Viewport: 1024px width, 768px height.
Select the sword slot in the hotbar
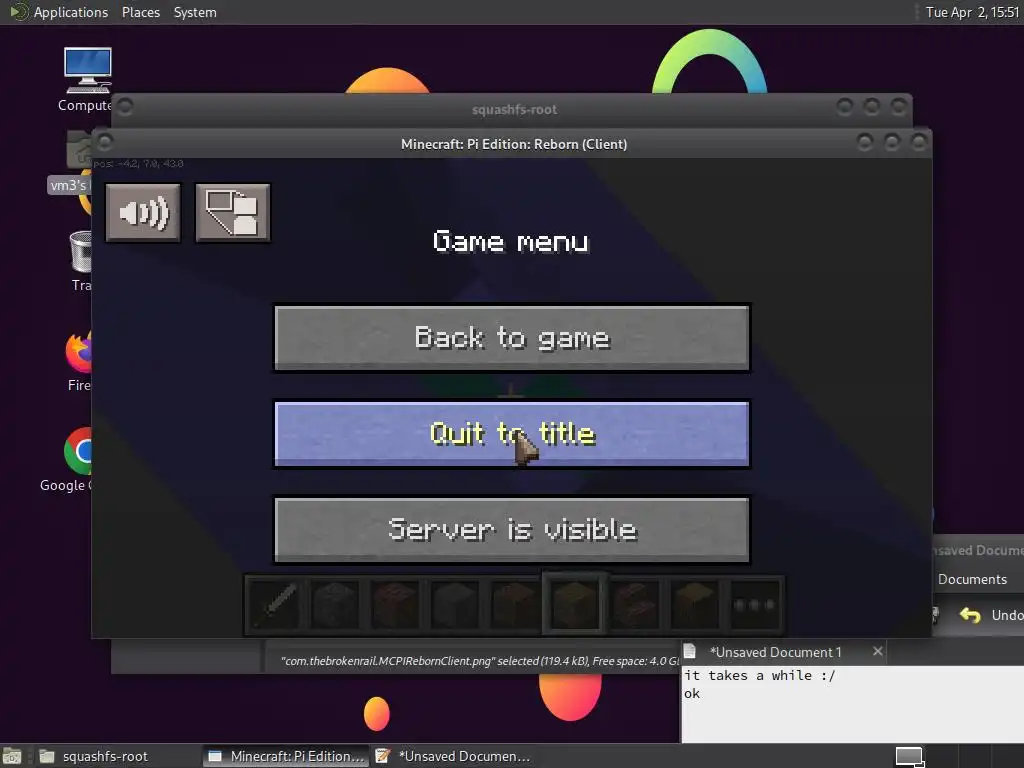pyautogui.click(x=275, y=605)
